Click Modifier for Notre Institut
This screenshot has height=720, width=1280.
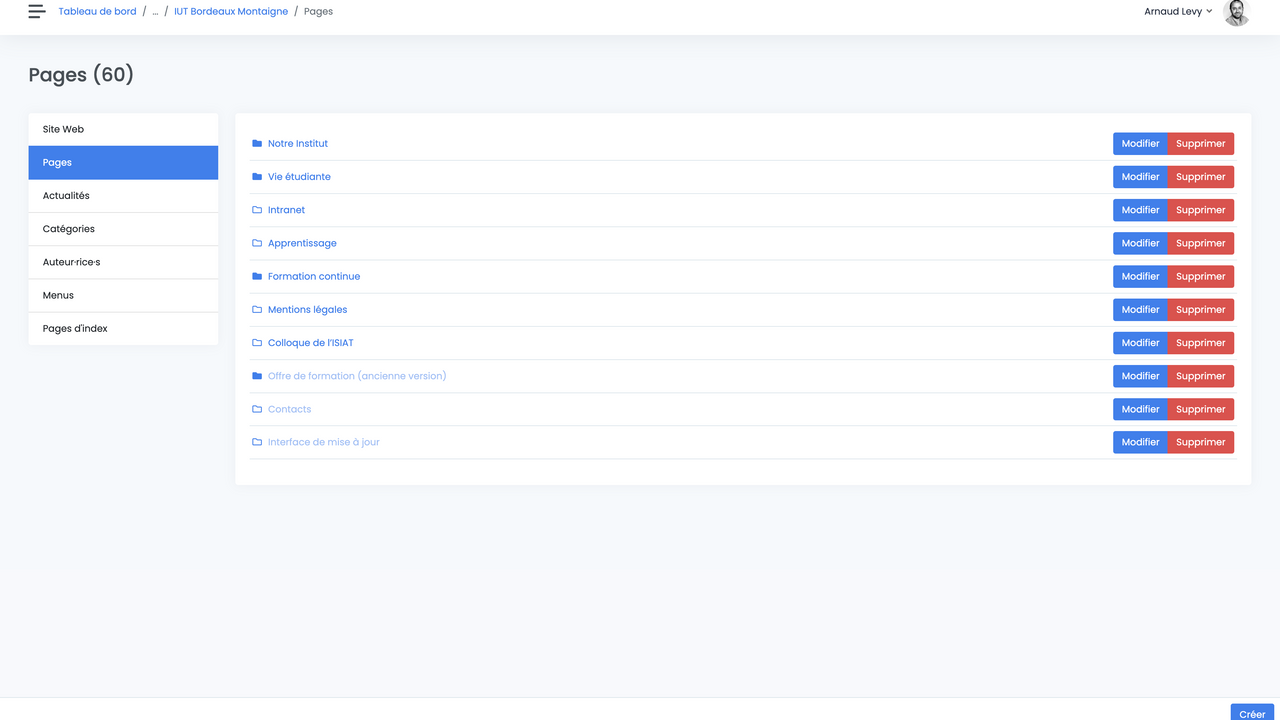(x=1140, y=143)
